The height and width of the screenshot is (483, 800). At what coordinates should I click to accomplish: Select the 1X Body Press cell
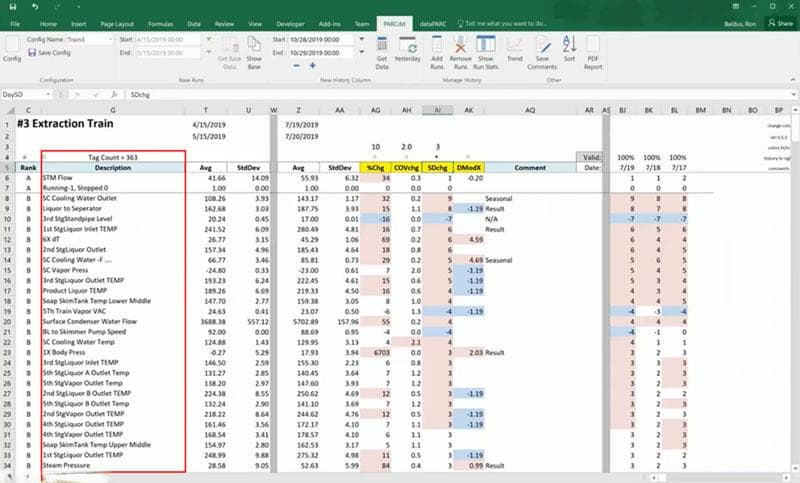click(113, 352)
